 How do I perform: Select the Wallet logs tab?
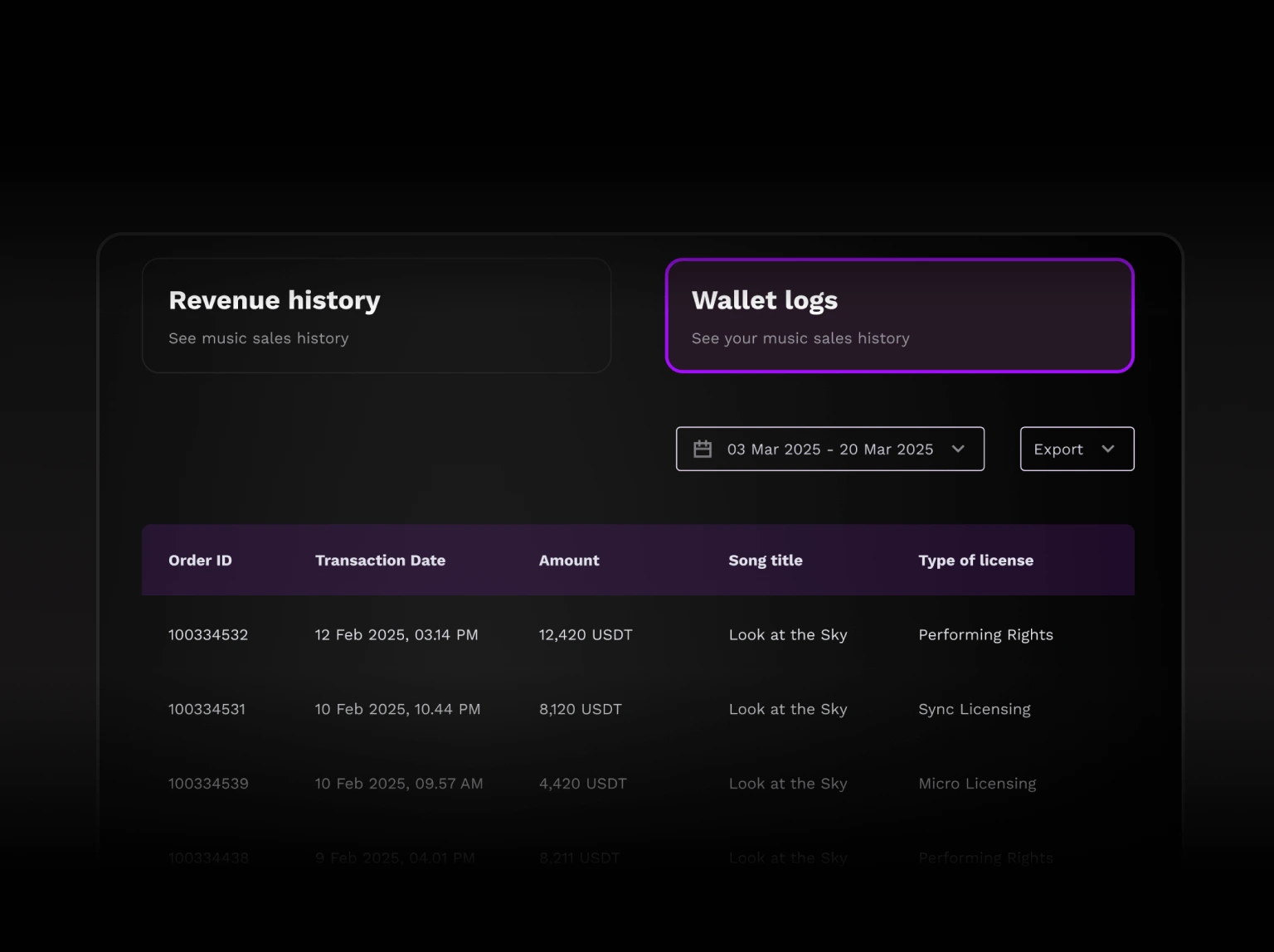click(899, 315)
